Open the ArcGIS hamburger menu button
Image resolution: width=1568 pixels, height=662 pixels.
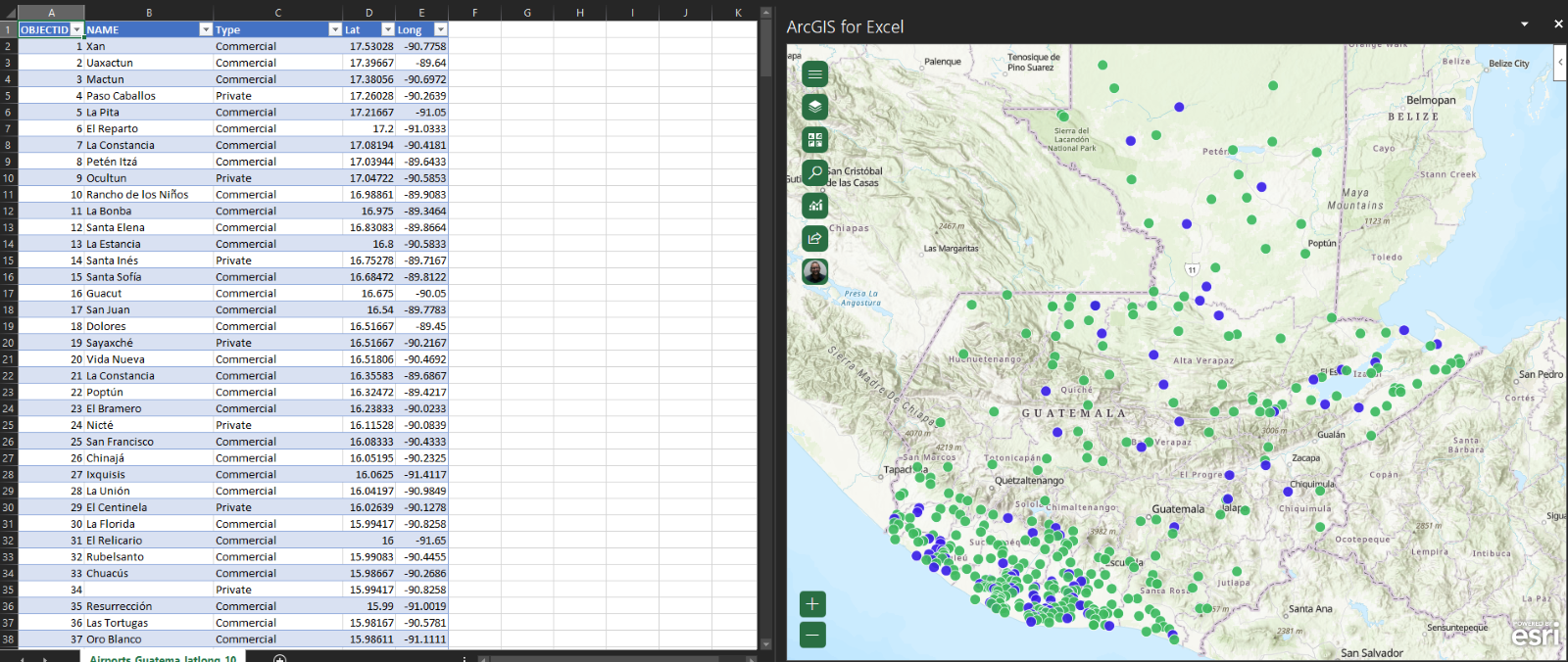pyautogui.click(x=814, y=74)
